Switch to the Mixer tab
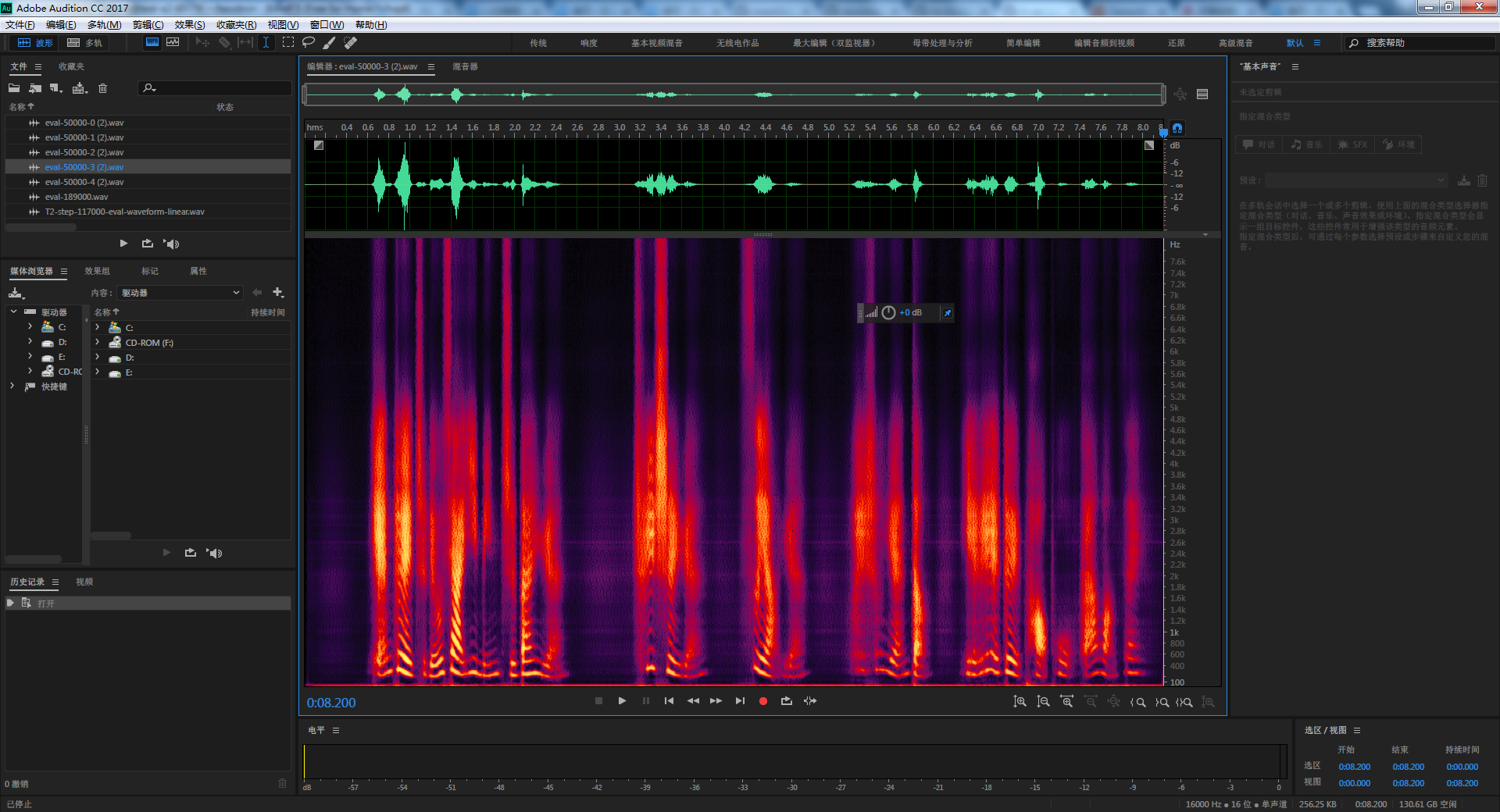 point(465,66)
